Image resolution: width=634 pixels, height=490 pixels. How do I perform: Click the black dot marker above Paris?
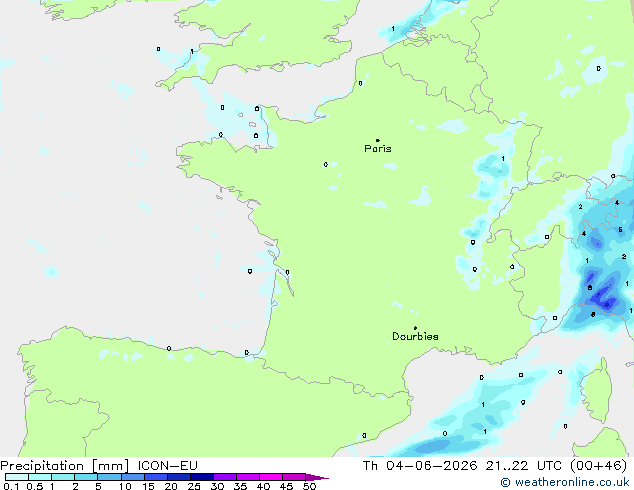coord(378,140)
